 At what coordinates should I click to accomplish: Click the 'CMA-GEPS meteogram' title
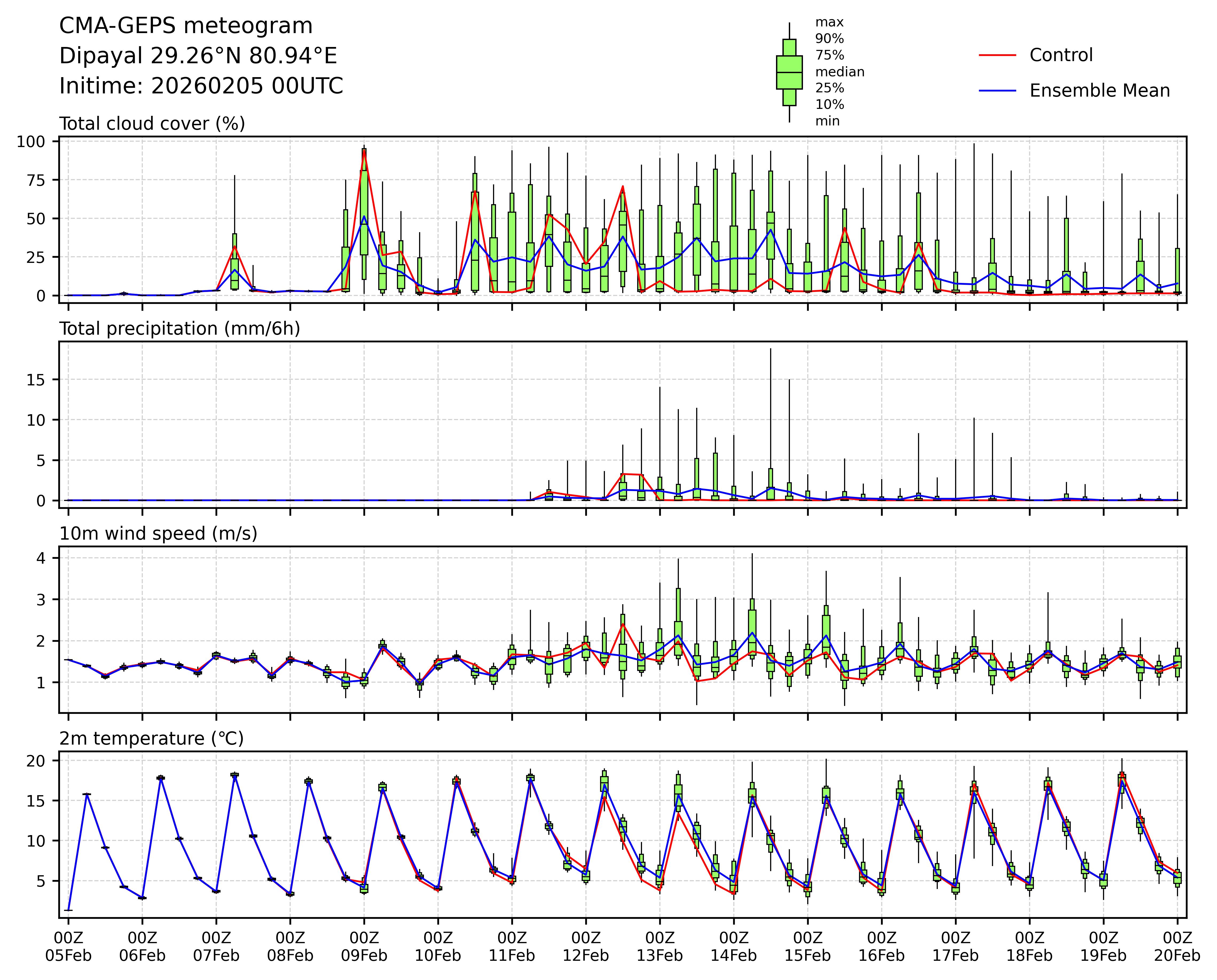[186, 26]
